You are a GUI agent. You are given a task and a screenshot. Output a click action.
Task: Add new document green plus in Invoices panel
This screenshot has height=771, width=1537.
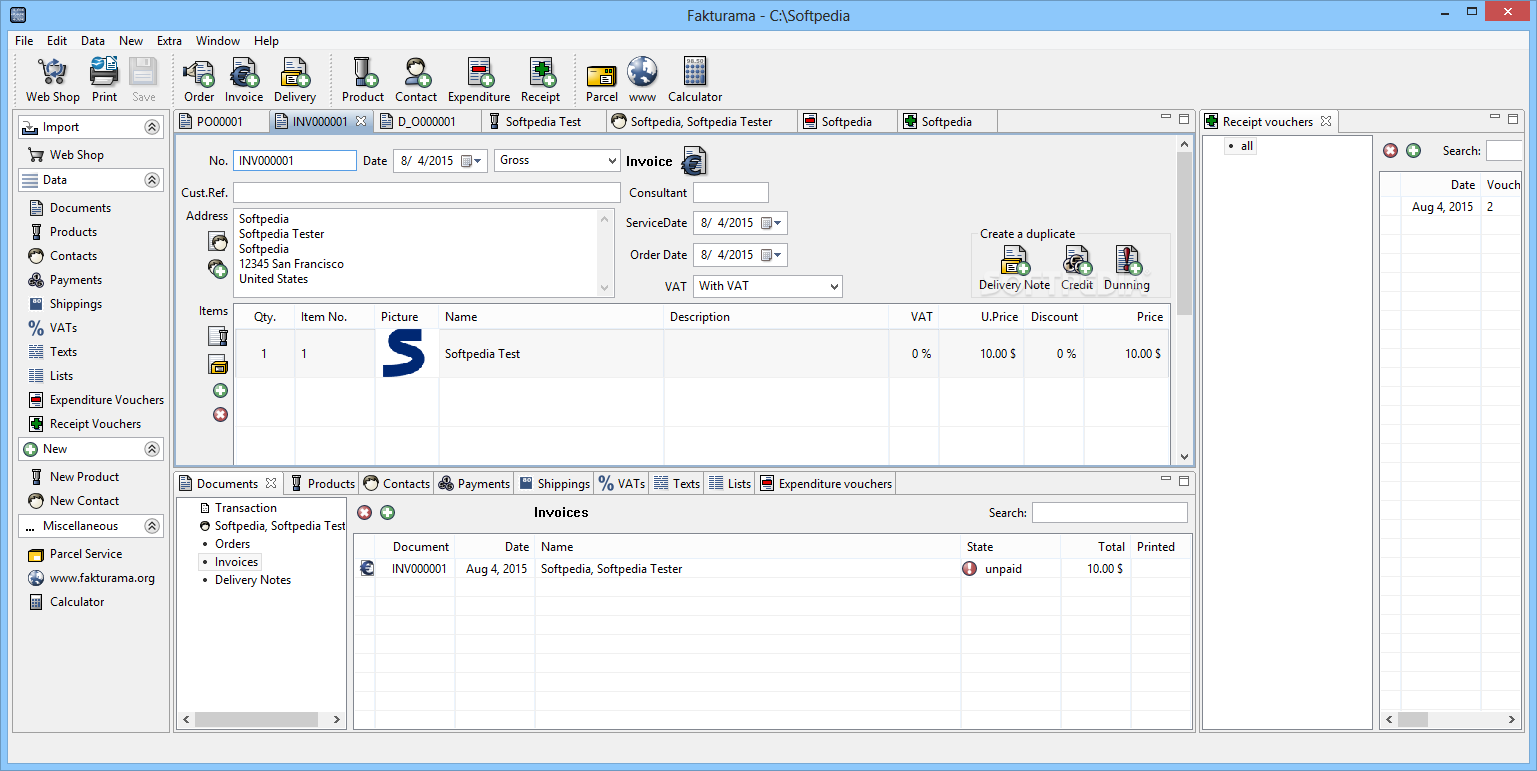[387, 512]
